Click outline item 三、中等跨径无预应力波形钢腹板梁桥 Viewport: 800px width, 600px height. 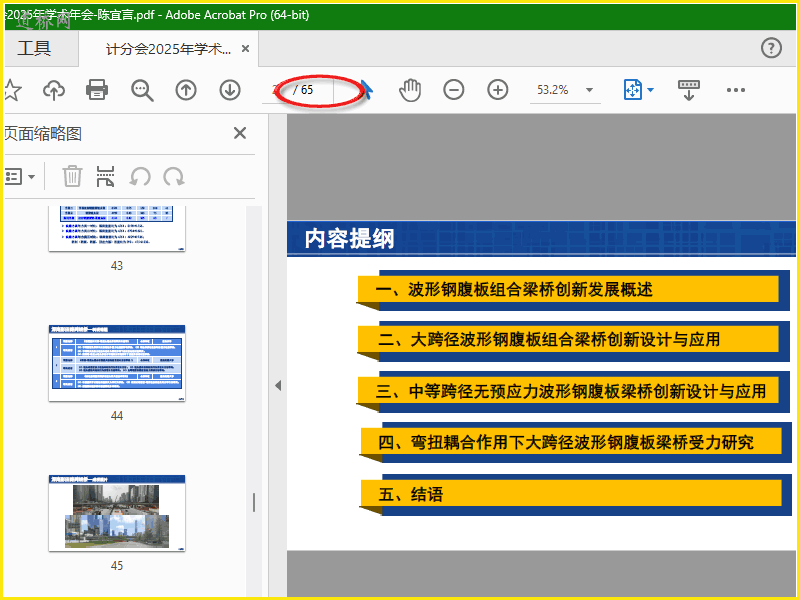(x=571, y=391)
